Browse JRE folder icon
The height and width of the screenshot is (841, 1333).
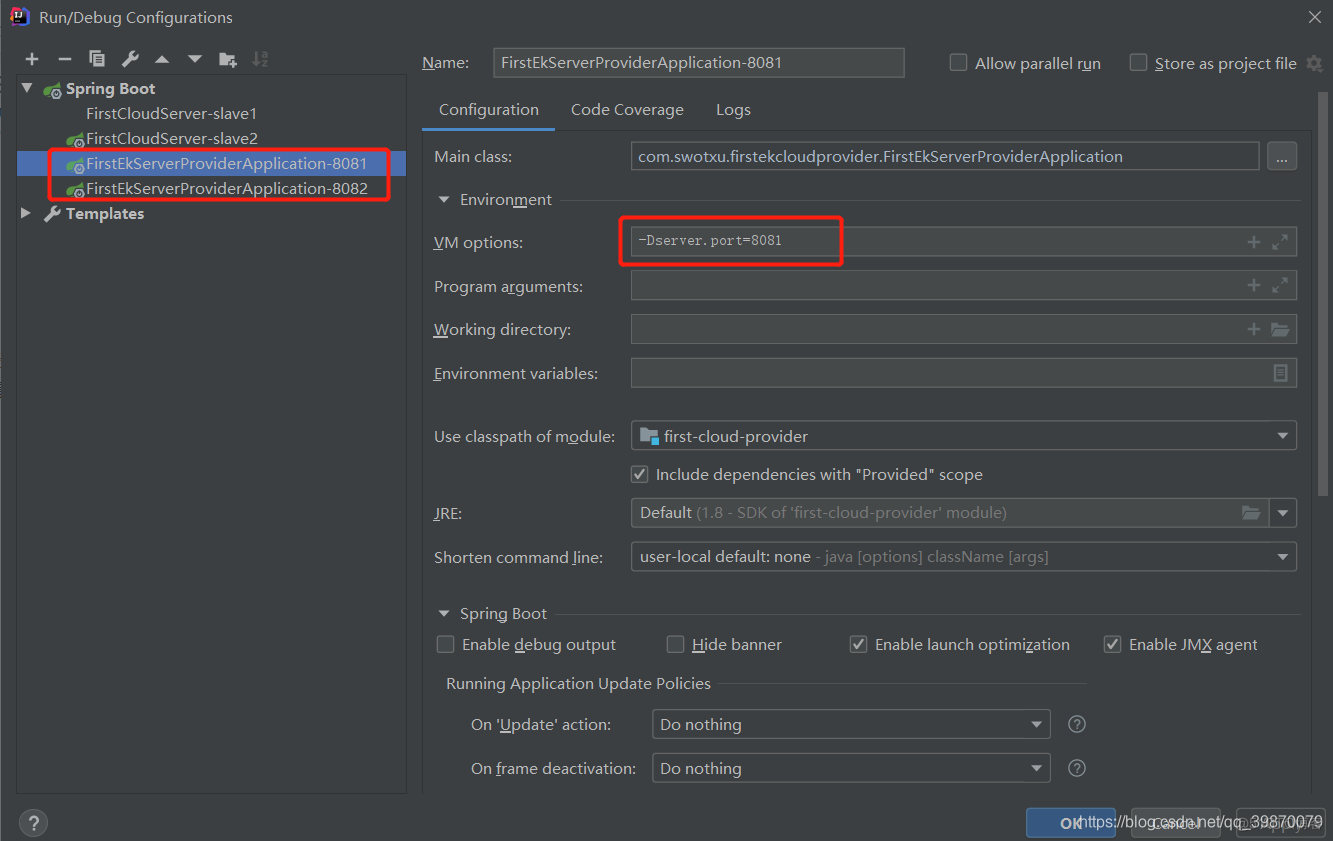pos(1251,512)
